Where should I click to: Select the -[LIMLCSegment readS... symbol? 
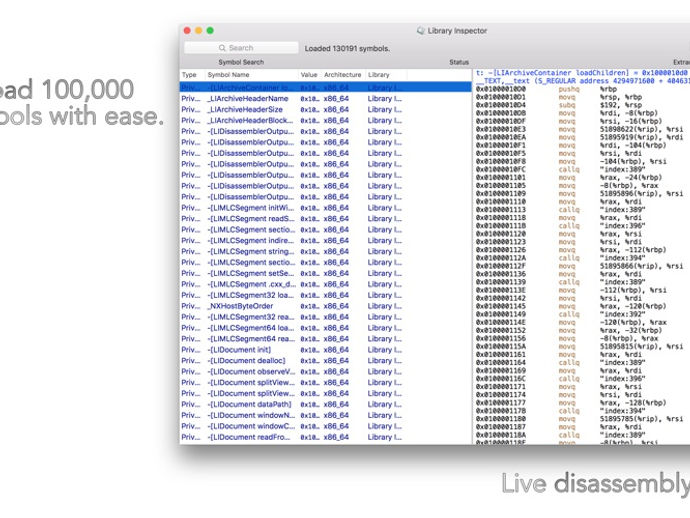point(326,219)
